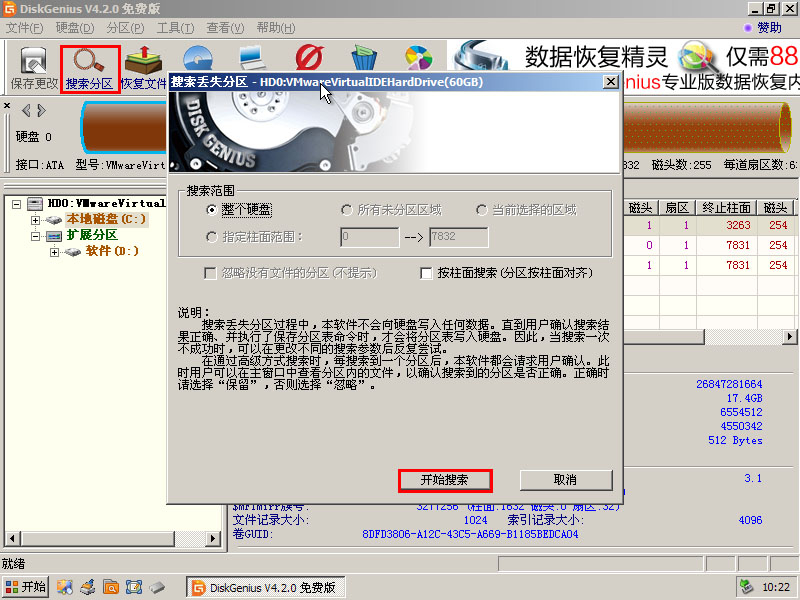Screen dimensions: 800x600
Task: Expand the 本地磁盘 (C:) tree node
Action: [35, 220]
